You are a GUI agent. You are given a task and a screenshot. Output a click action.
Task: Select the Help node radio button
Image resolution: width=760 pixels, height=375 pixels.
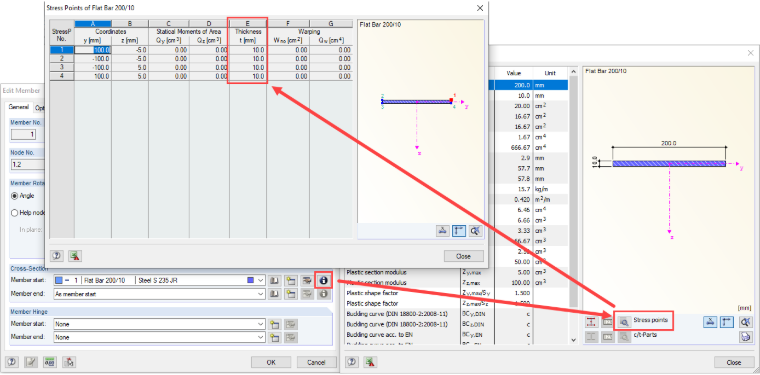pyautogui.click(x=15, y=213)
